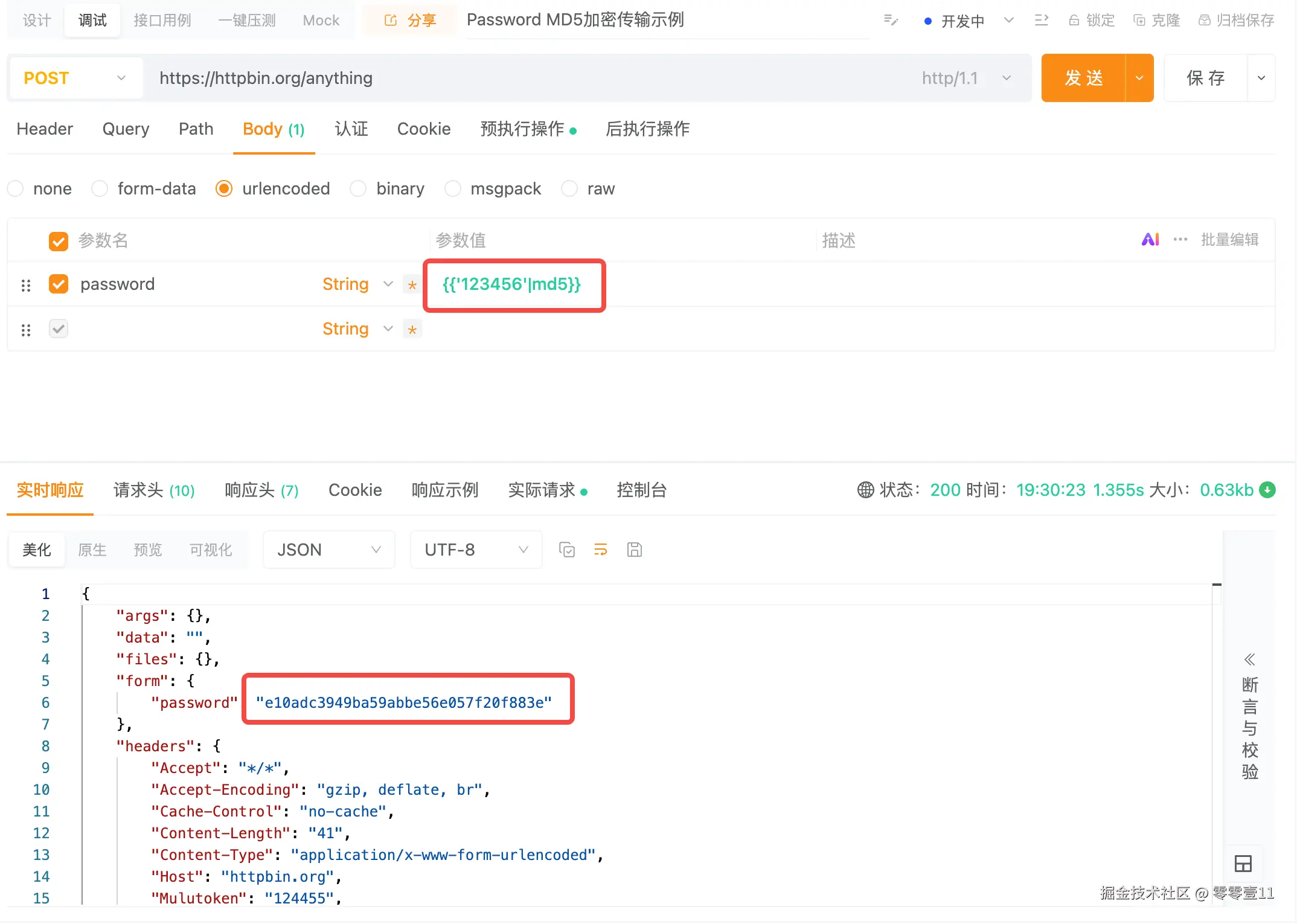Click the copy response icon
1297x924 pixels.
click(566, 550)
